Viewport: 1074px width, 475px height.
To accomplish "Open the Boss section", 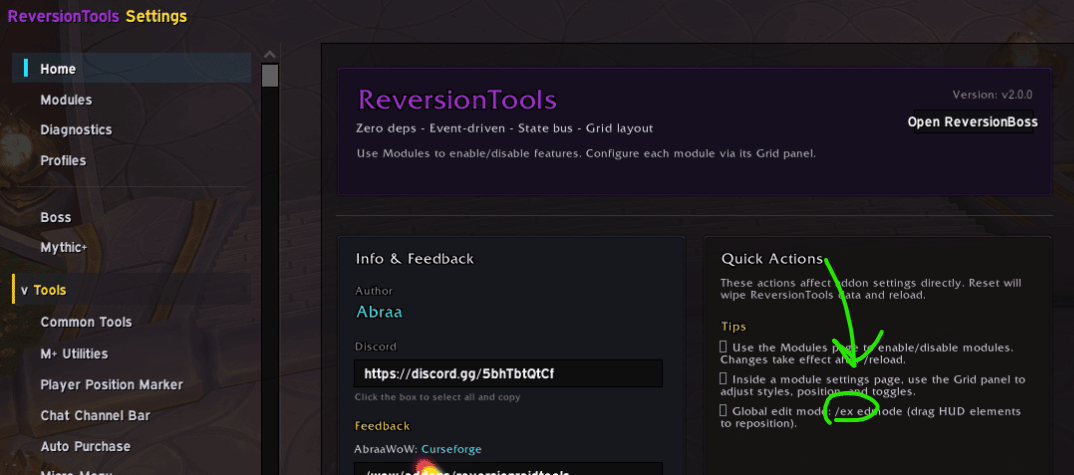I will click(x=55, y=217).
